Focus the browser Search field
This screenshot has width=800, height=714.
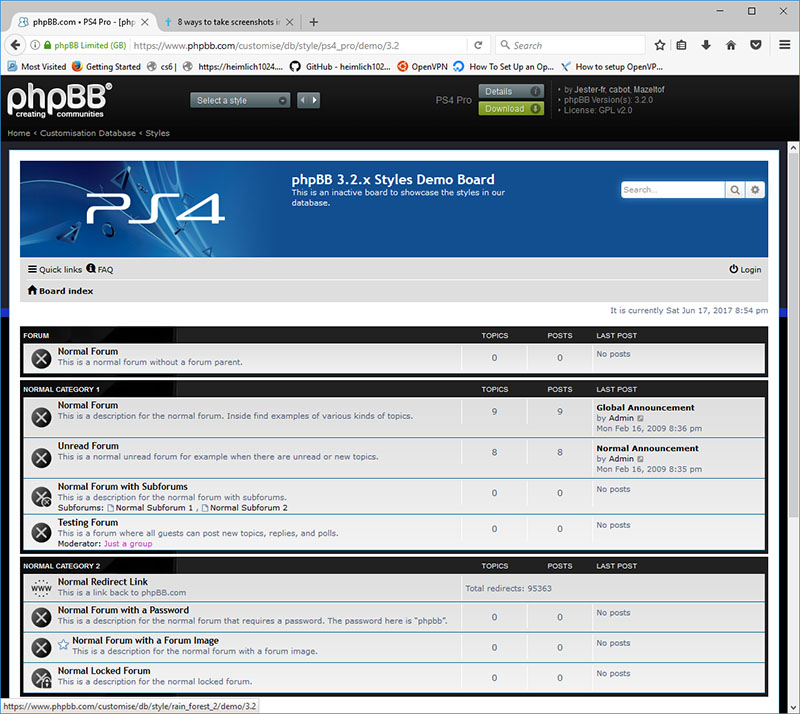(x=570, y=45)
